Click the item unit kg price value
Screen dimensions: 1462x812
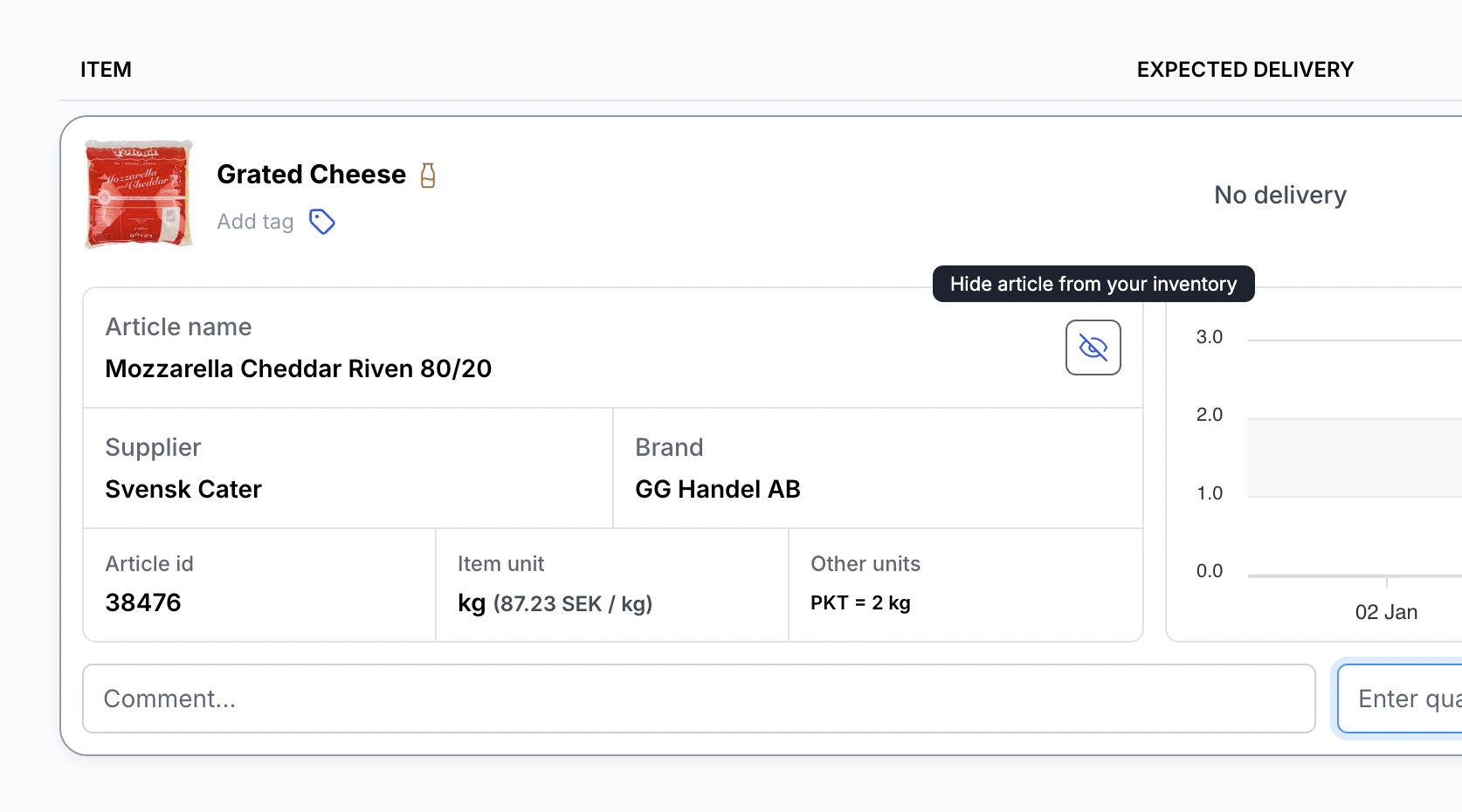tap(555, 603)
